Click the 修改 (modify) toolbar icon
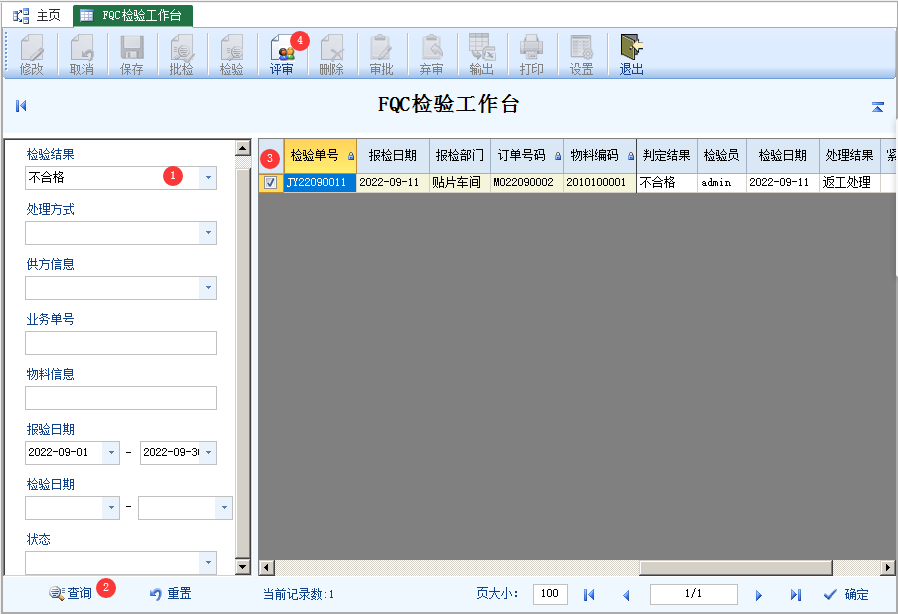The image size is (898, 614). click(31, 54)
